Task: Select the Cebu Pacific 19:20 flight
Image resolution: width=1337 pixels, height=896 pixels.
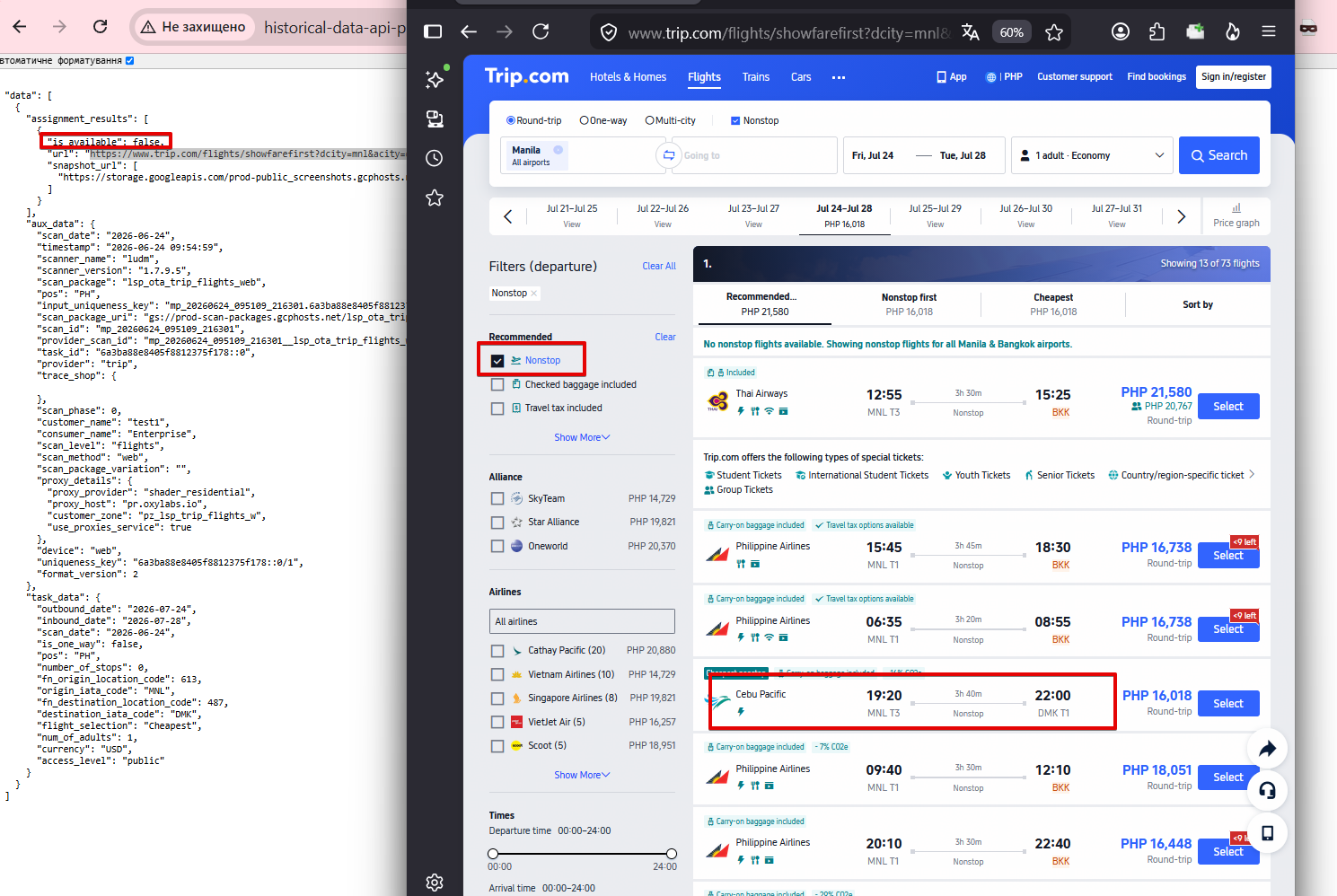Action: pyautogui.click(x=1228, y=704)
